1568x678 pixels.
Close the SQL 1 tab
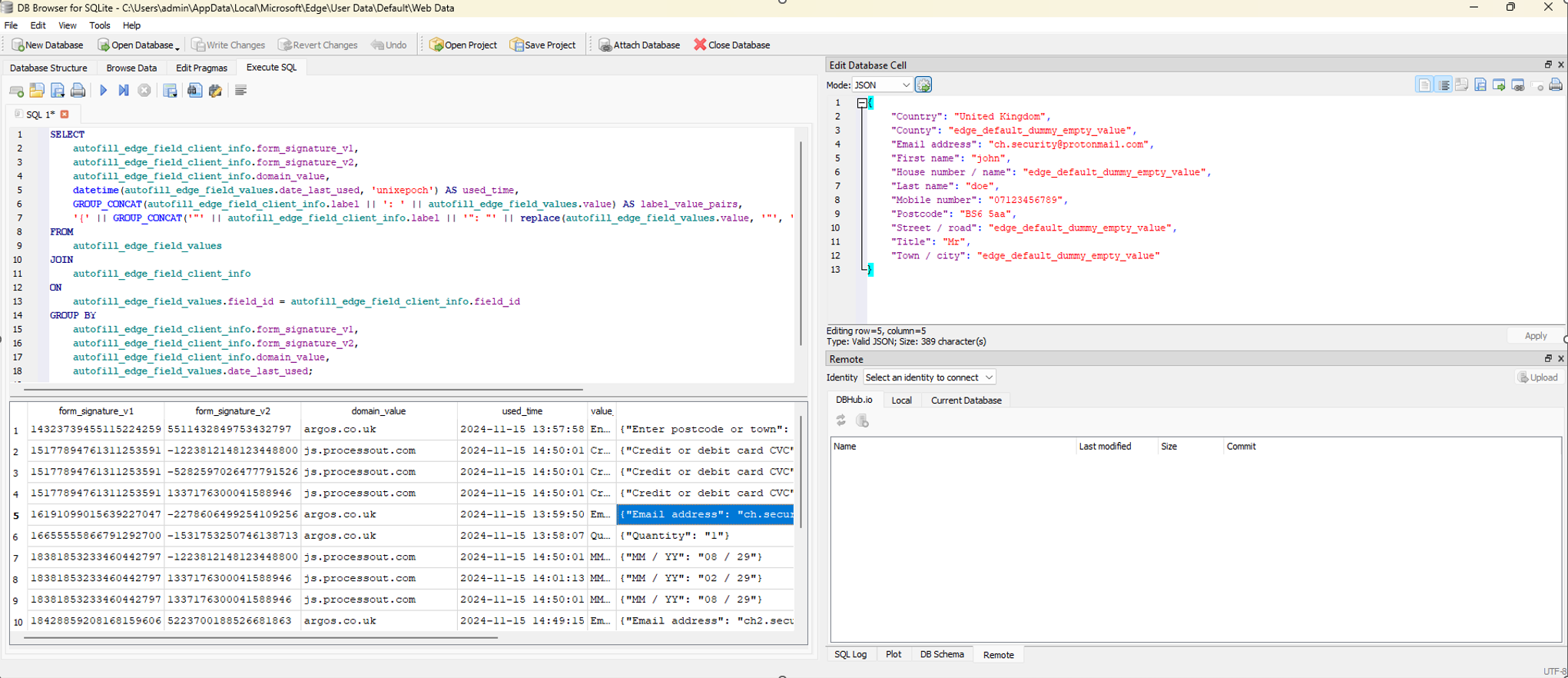coord(65,115)
